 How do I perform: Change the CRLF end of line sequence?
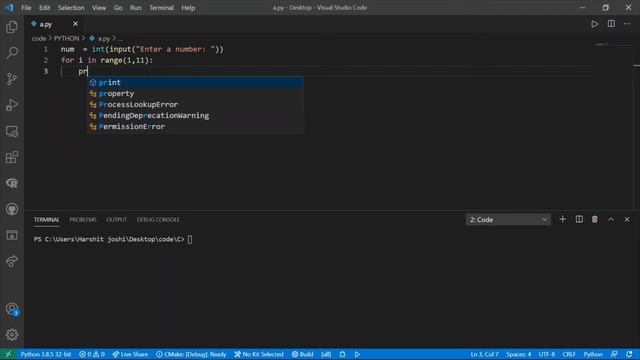pos(569,354)
